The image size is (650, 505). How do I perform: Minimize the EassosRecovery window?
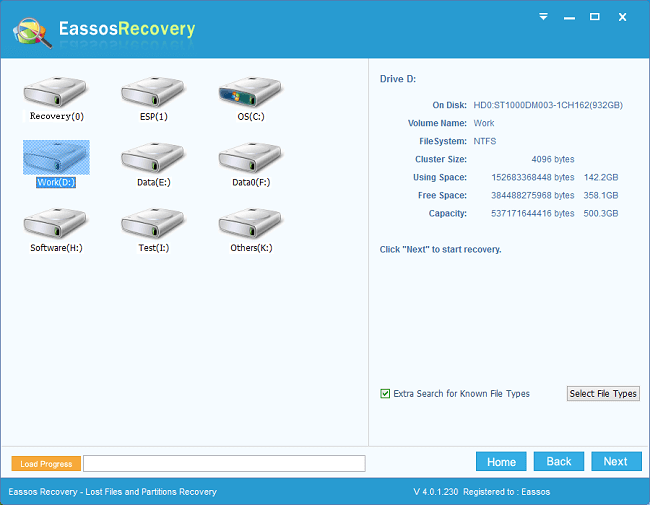(x=569, y=17)
